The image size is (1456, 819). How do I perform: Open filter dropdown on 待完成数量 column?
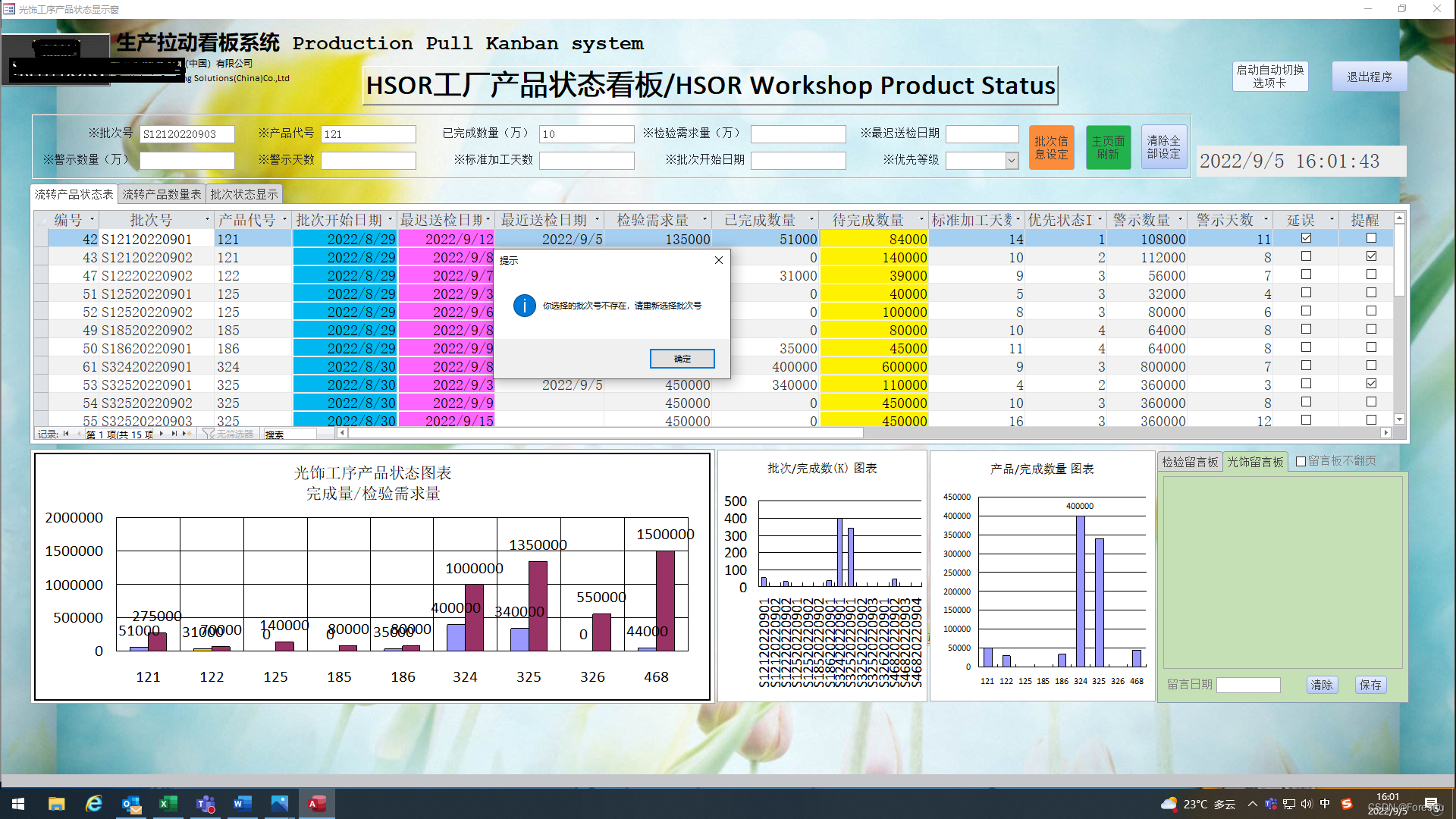(921, 220)
